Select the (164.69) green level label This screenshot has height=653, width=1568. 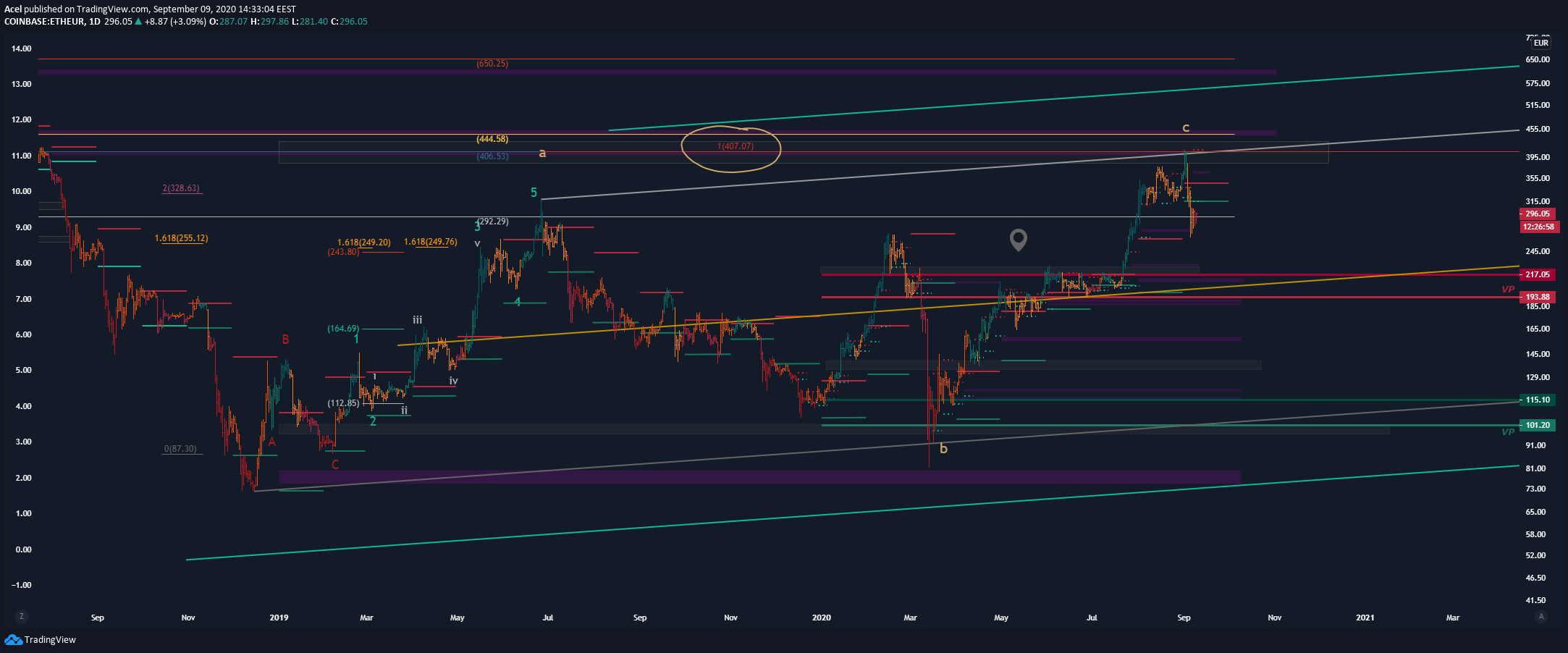(343, 329)
